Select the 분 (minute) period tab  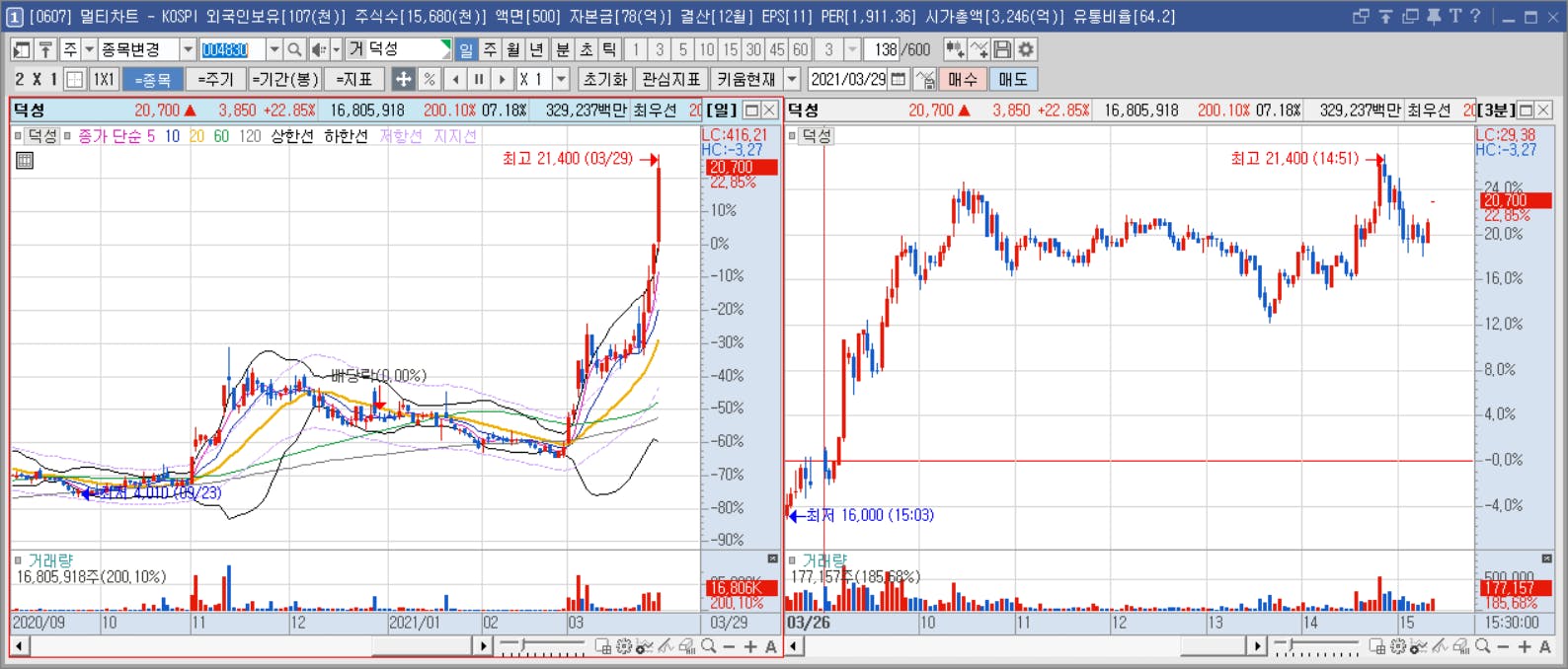coord(562,49)
